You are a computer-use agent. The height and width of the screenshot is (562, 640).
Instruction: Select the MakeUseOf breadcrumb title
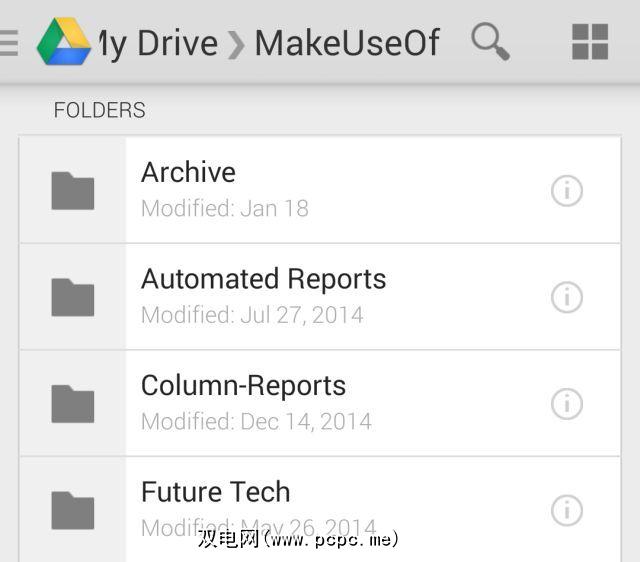pos(347,43)
